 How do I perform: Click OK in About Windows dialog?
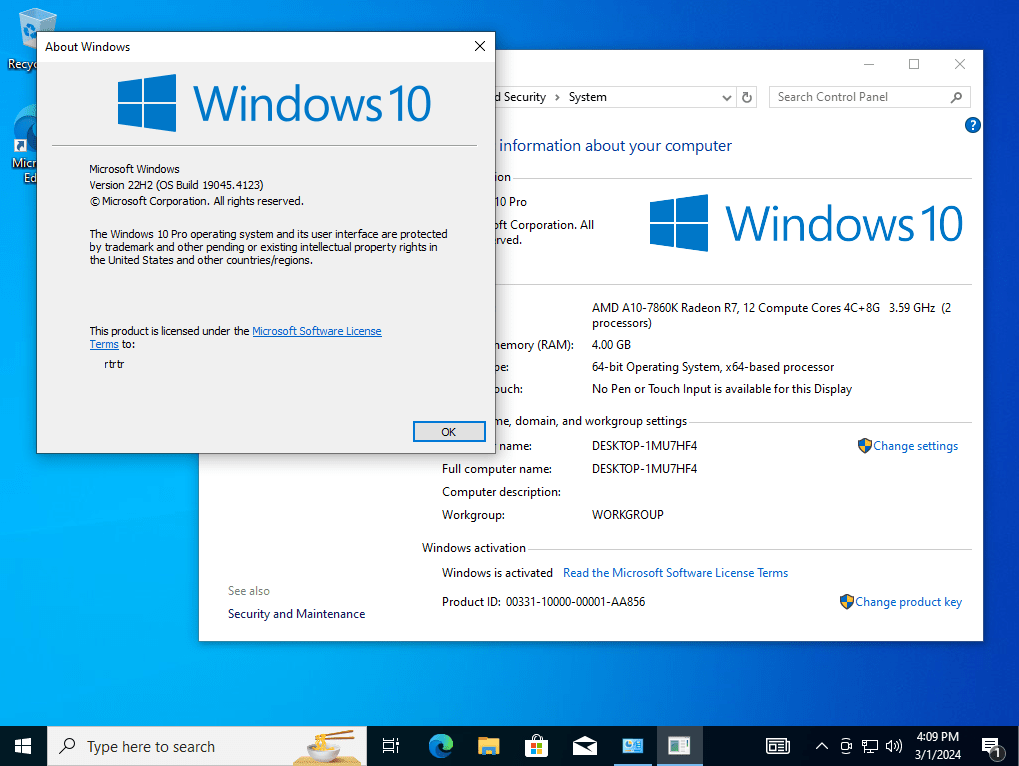449,431
